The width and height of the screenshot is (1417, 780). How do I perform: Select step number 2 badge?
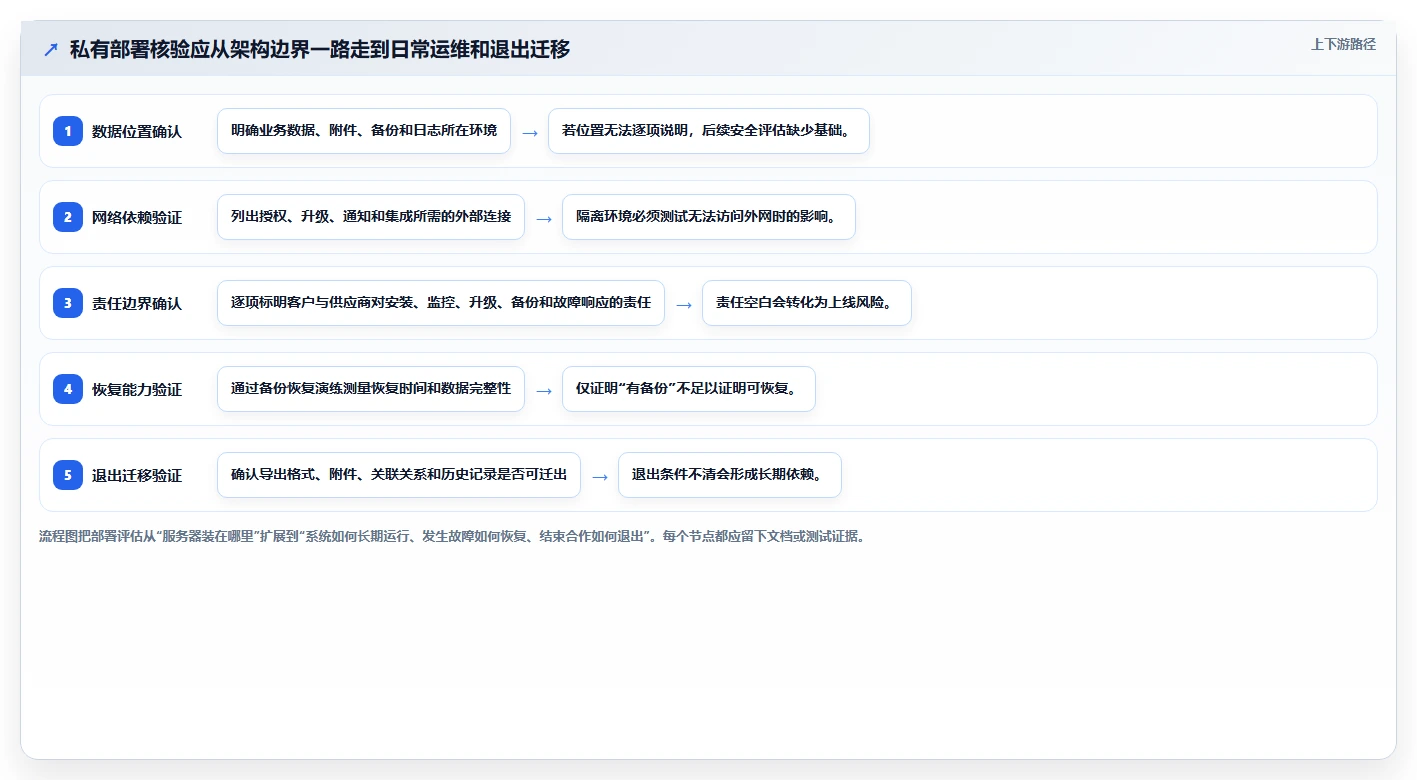pyautogui.click(x=68, y=217)
